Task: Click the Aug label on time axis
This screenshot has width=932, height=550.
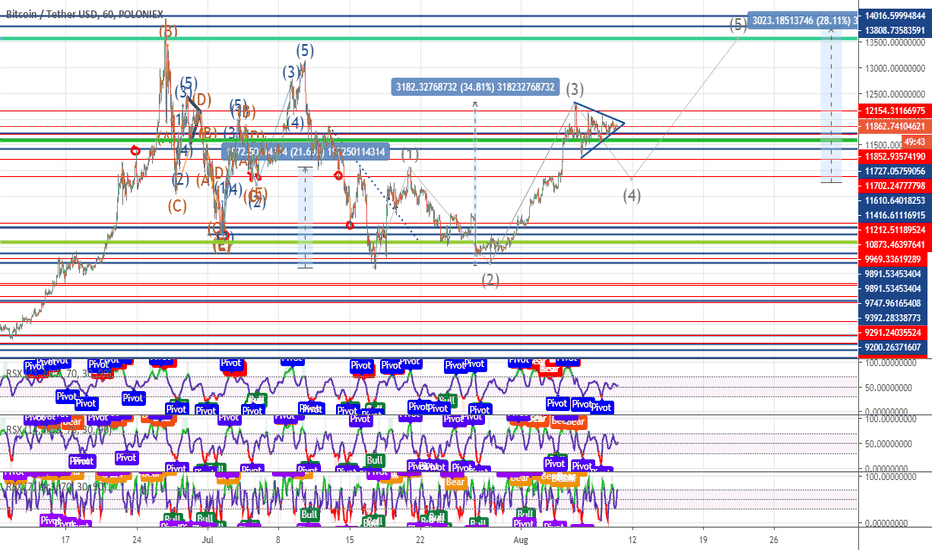Action: click(521, 540)
